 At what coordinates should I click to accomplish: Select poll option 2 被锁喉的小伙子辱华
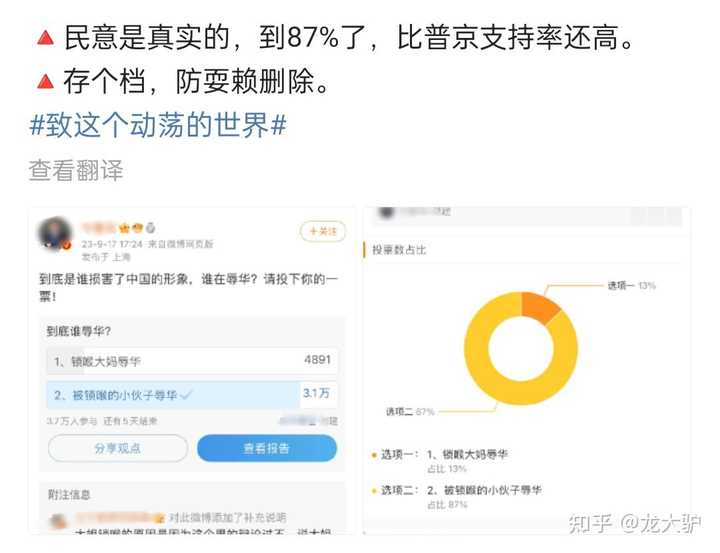(192, 395)
